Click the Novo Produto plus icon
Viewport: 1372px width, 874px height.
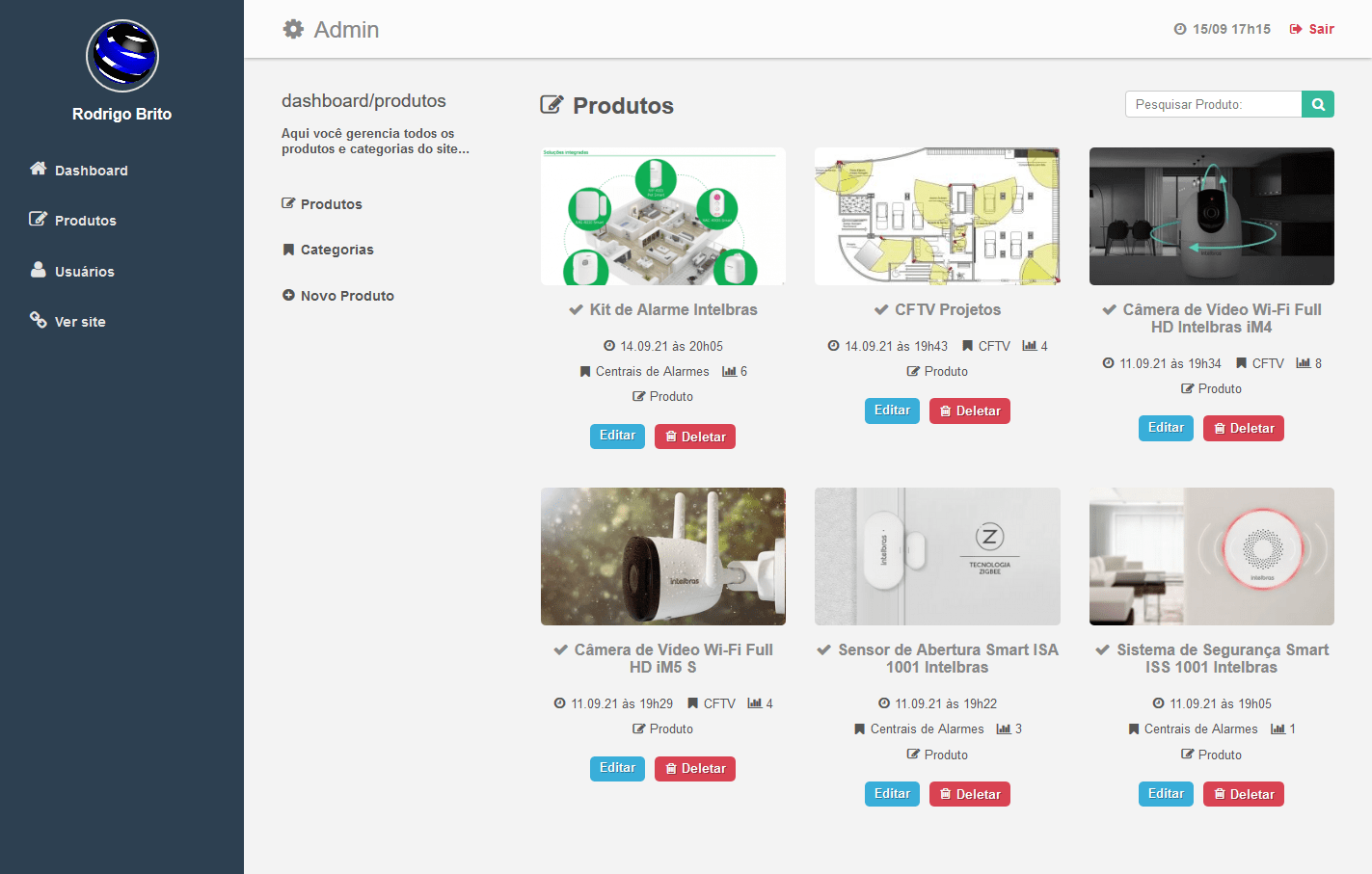pyautogui.click(x=288, y=295)
